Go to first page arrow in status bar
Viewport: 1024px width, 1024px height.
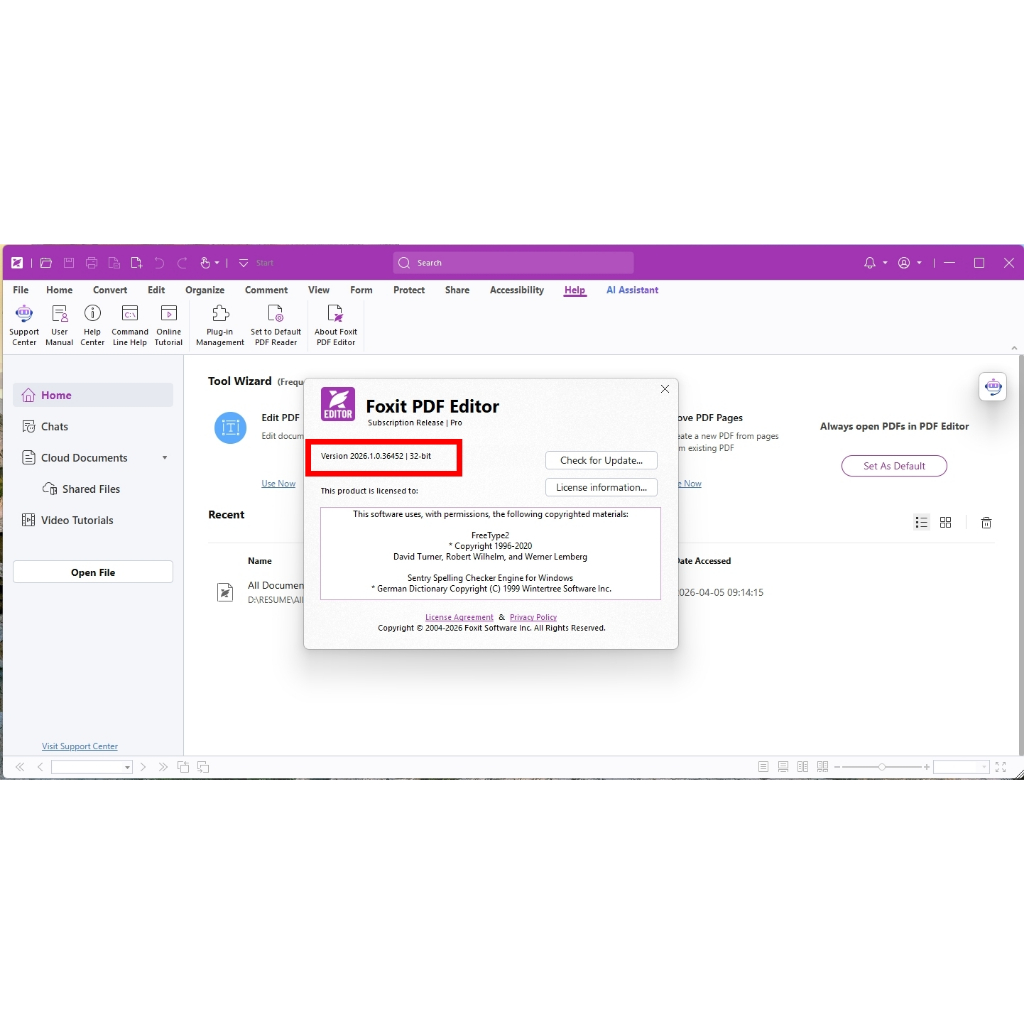point(20,767)
